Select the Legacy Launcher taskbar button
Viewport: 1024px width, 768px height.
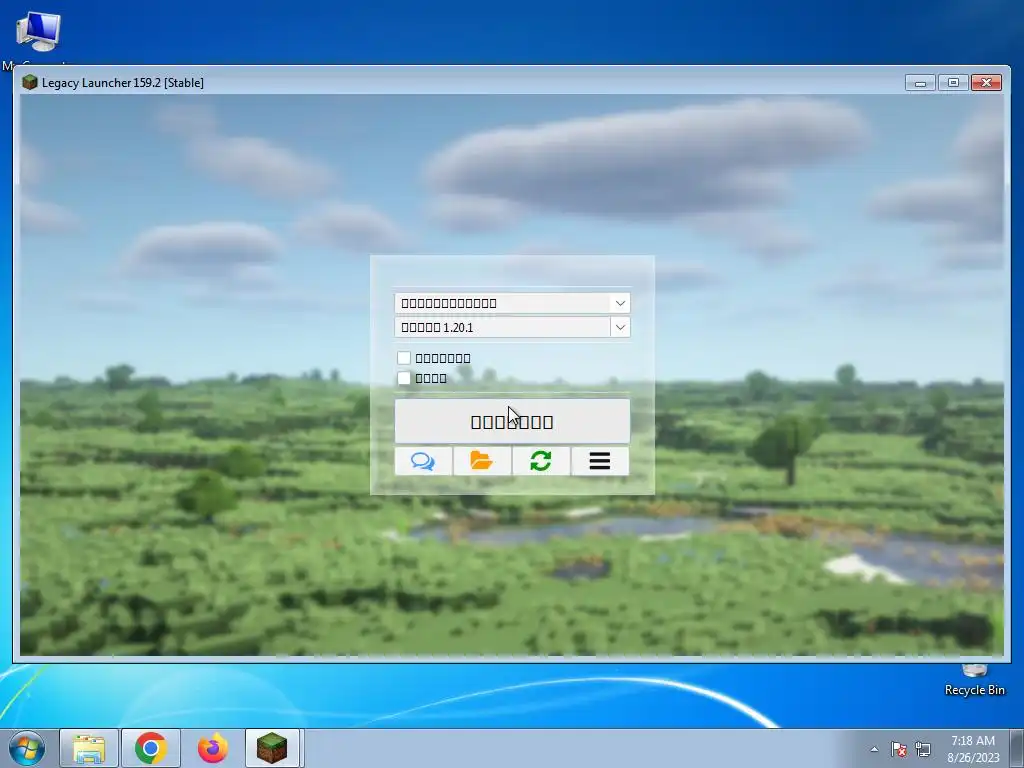click(x=272, y=748)
